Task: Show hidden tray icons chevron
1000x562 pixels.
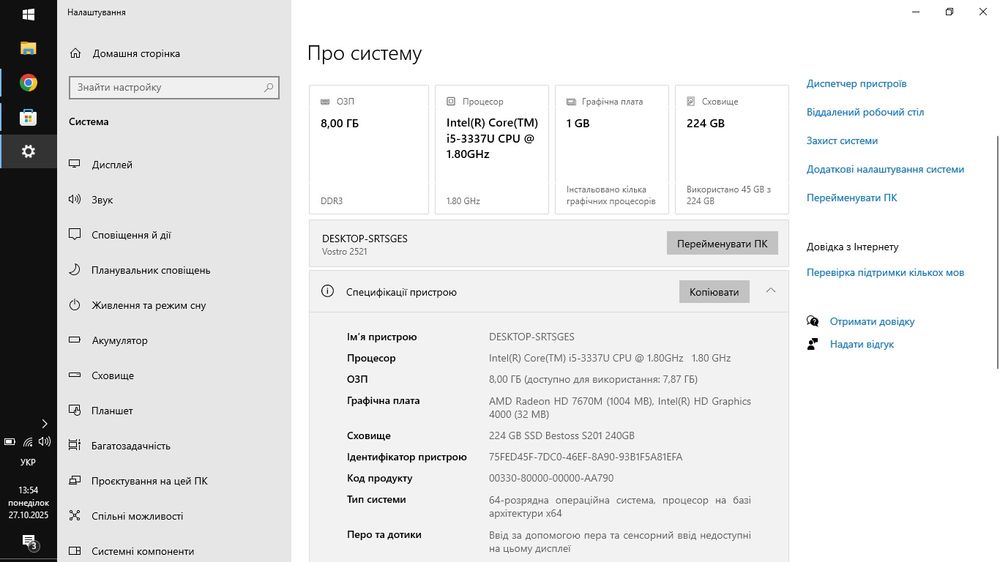Action: point(44,424)
